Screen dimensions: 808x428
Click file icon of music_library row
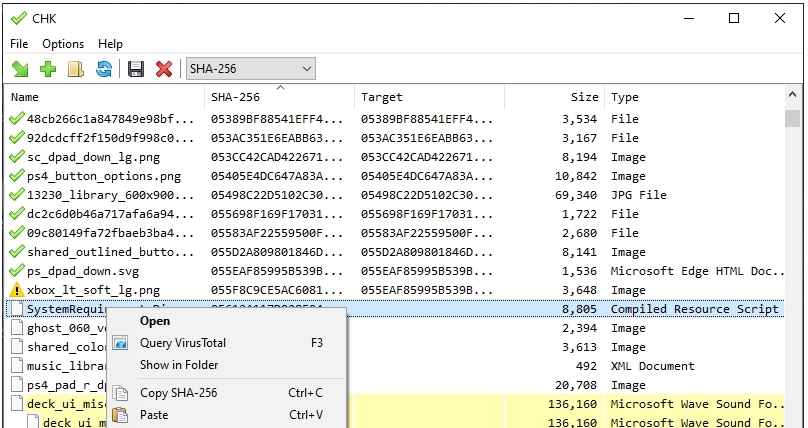tap(17, 366)
